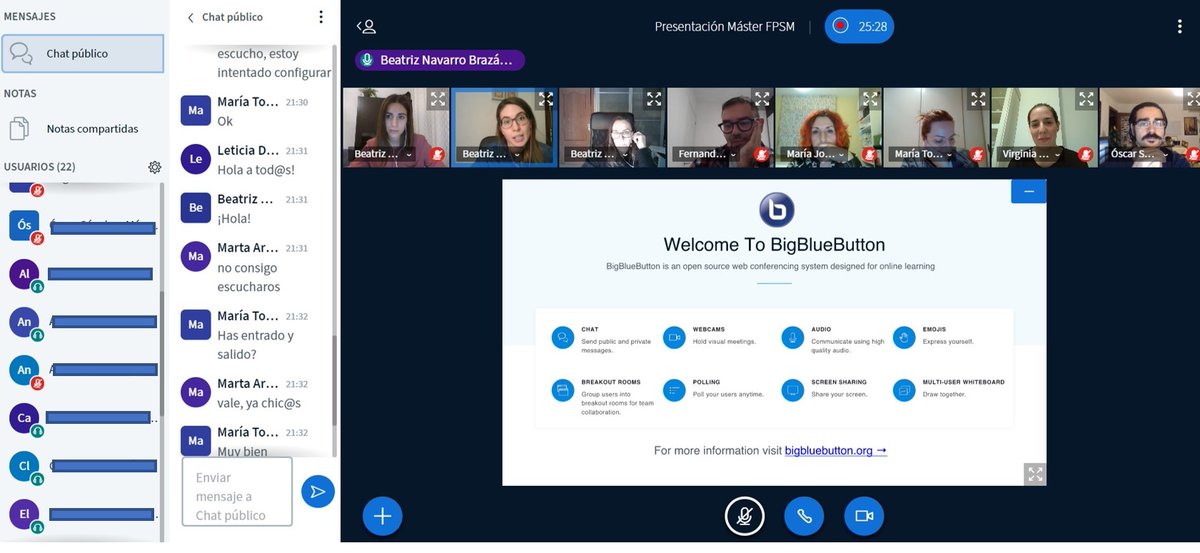Click the chat message '¡Hola!'
This screenshot has width=1200, height=553.
(x=234, y=218)
